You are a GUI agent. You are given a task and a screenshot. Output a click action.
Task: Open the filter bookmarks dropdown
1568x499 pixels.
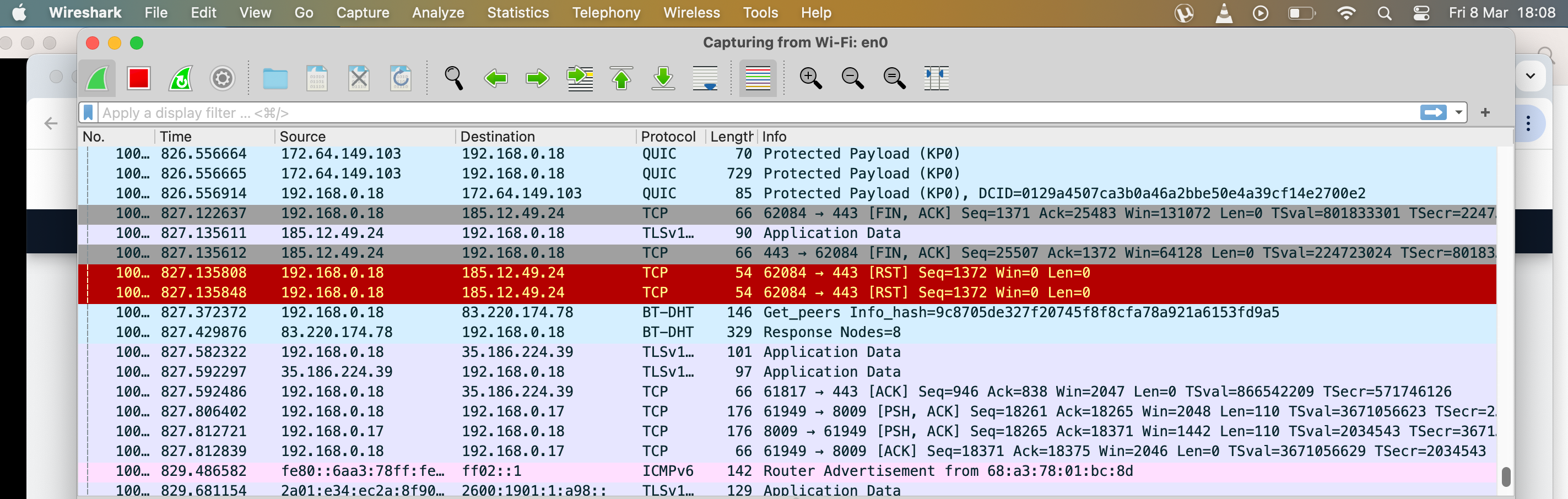[x=89, y=112]
